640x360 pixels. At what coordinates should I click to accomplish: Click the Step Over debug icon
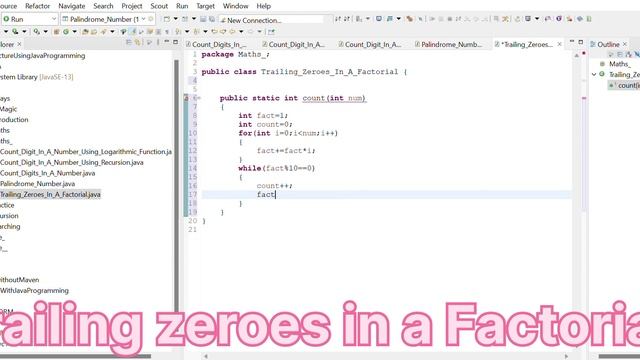coord(476,19)
